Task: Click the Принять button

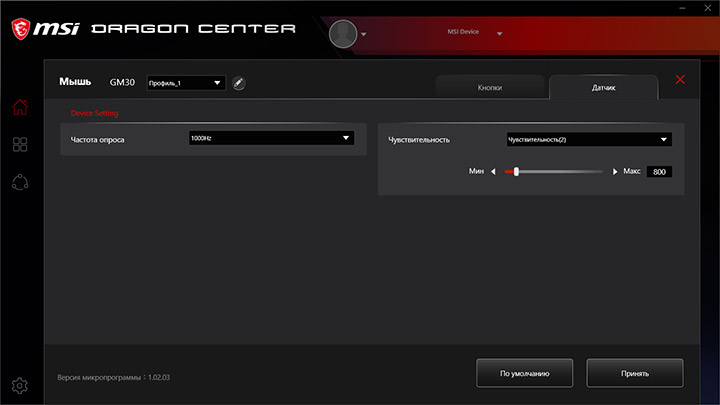Action: point(635,373)
